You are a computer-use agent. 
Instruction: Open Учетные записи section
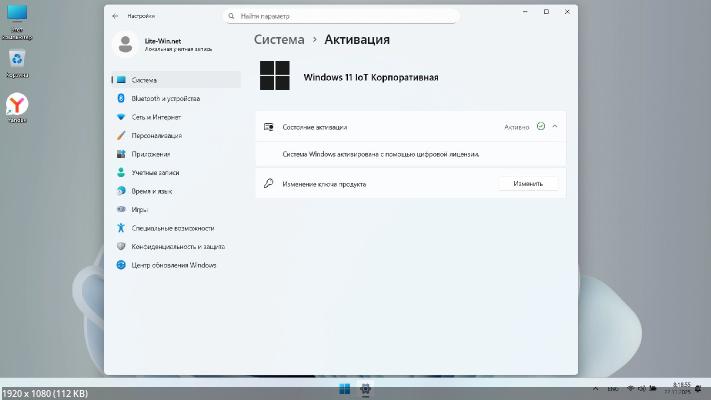pos(154,172)
